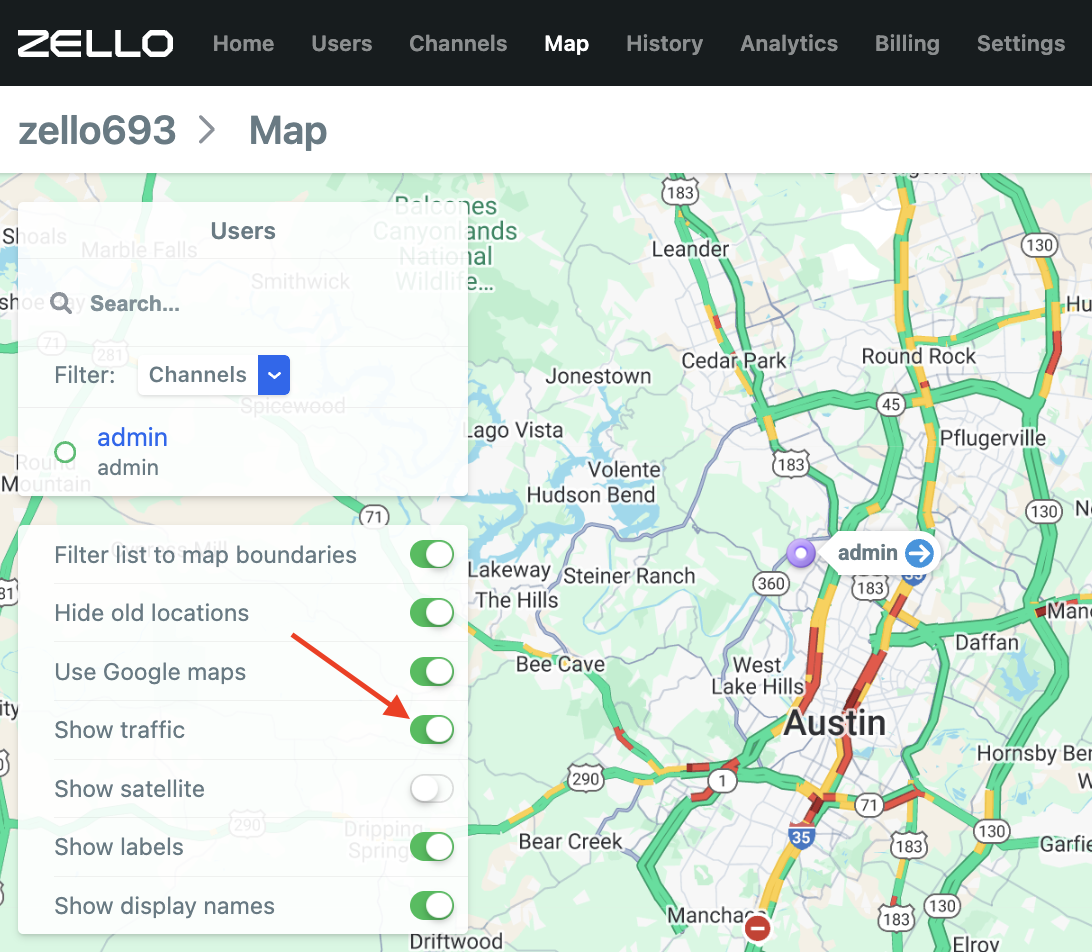Image resolution: width=1092 pixels, height=952 pixels.
Task: Click the Cedar Park map label
Action: pyautogui.click(x=733, y=361)
